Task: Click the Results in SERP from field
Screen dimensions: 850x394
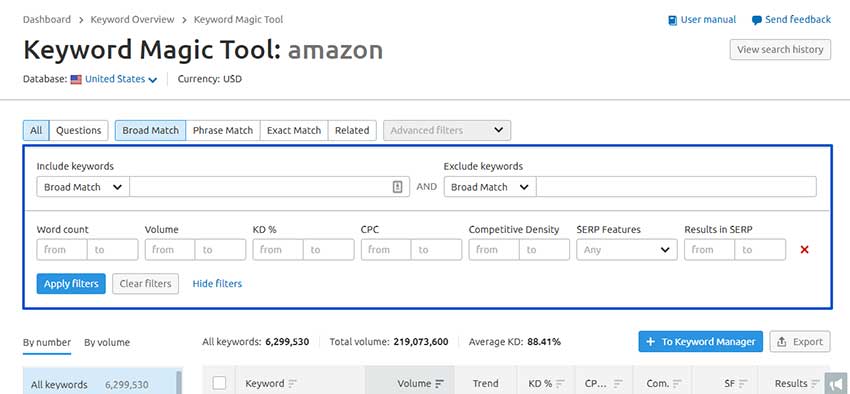Action: click(x=710, y=250)
